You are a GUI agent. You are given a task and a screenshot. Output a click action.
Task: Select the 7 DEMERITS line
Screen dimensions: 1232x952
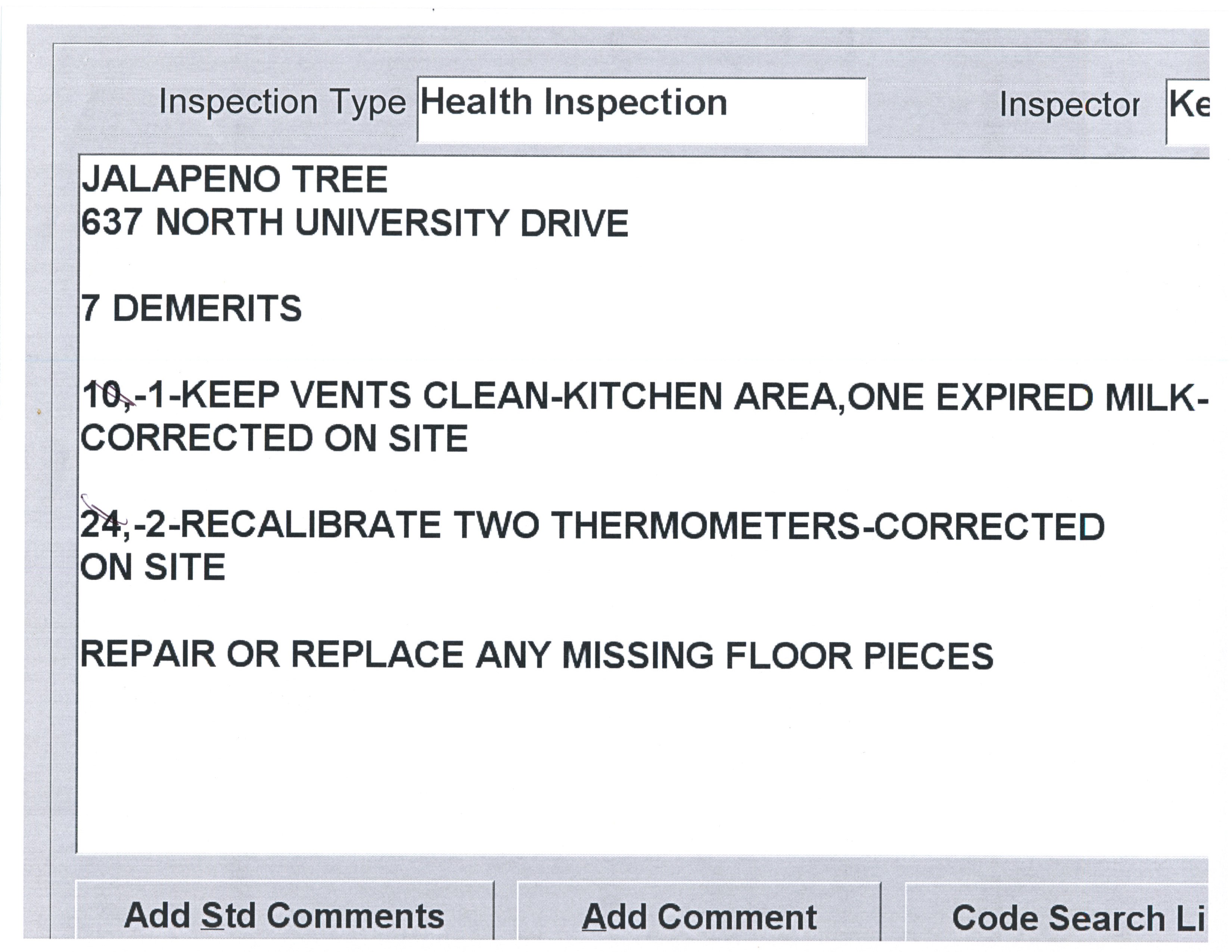pos(192,309)
